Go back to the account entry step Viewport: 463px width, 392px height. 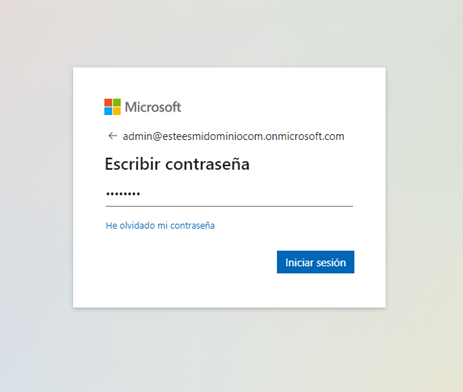coord(113,136)
